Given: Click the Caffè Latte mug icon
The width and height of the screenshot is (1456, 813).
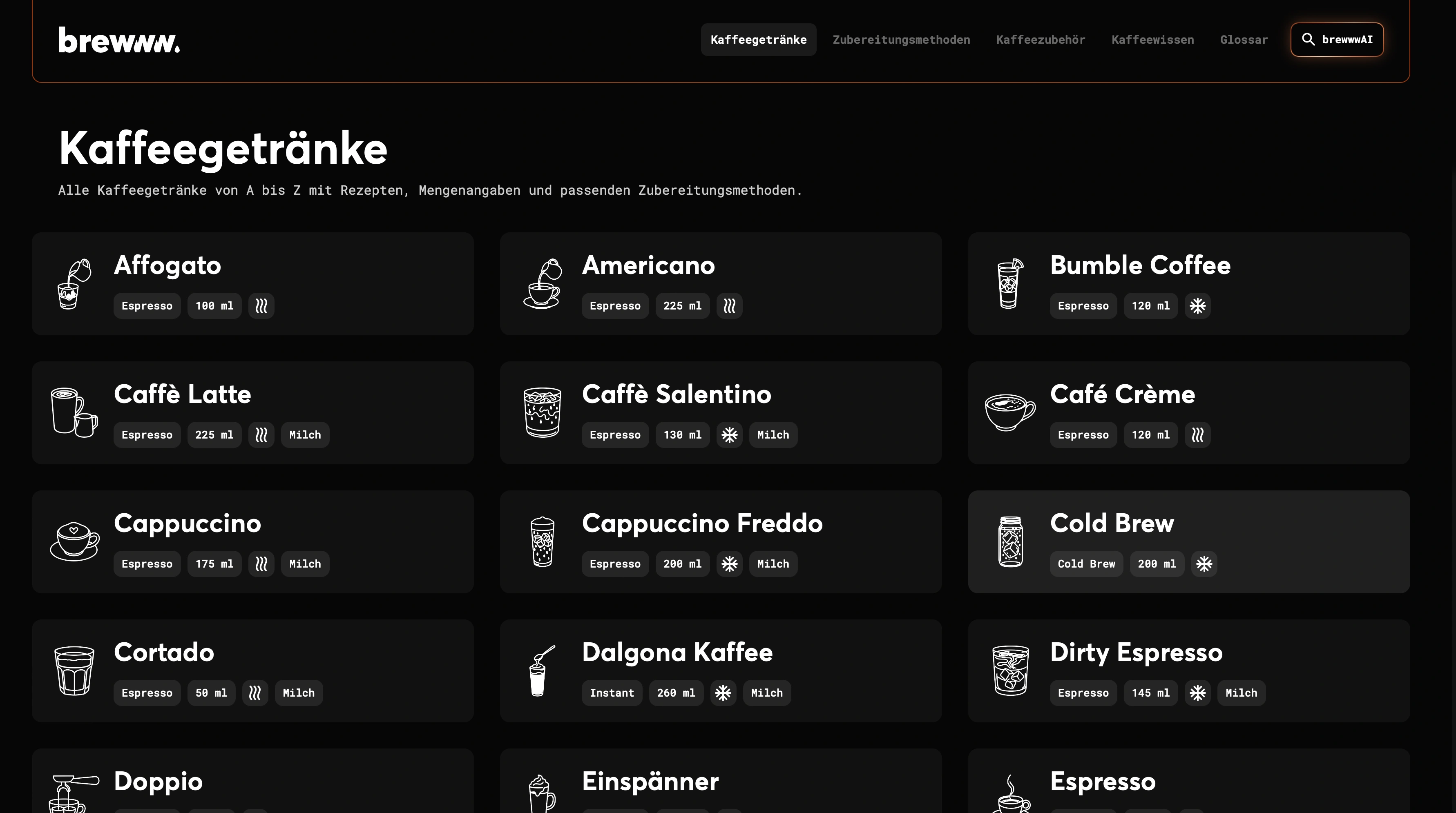Looking at the screenshot, I should click(74, 412).
